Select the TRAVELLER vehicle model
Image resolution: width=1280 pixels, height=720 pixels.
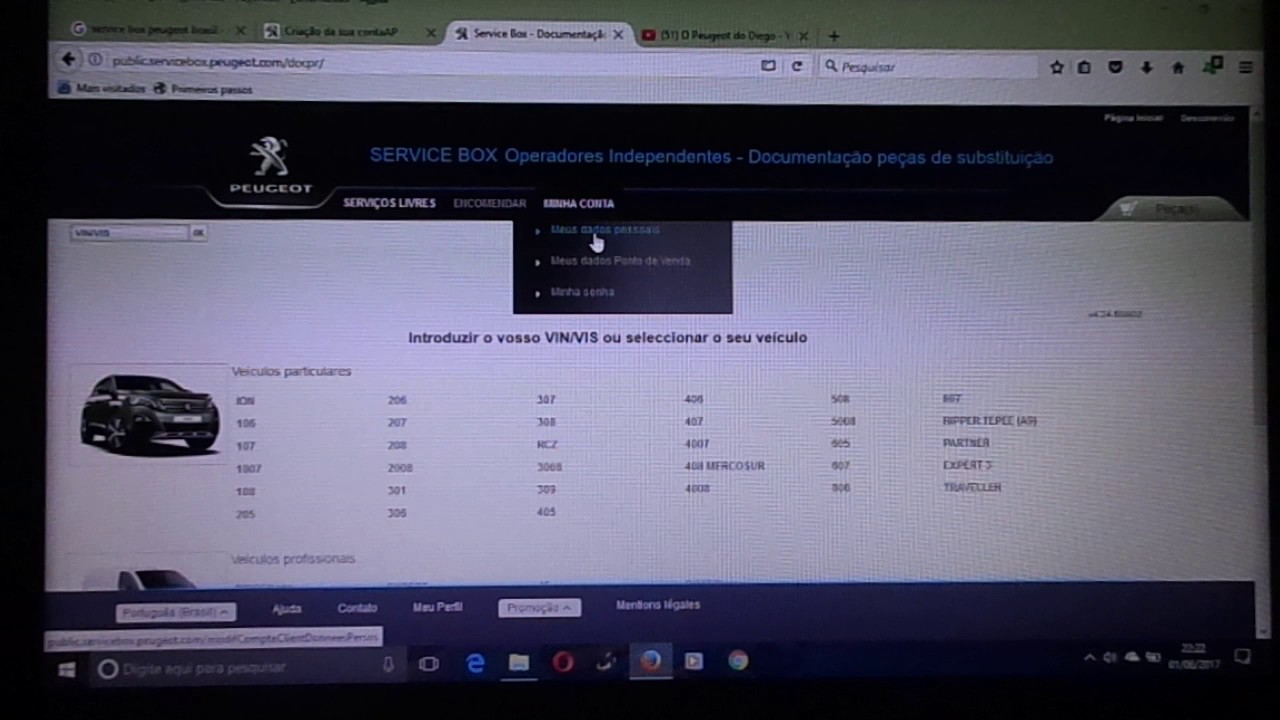click(972, 488)
